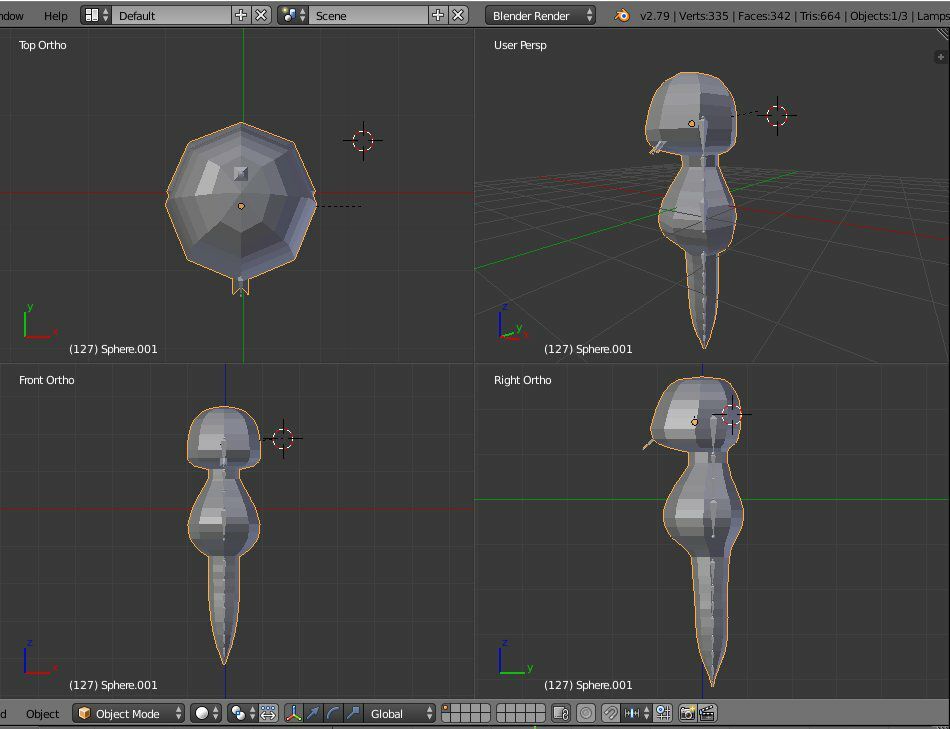This screenshot has height=729, width=950.
Task: Click the Right Ortho view label
Action: pyautogui.click(x=522, y=380)
